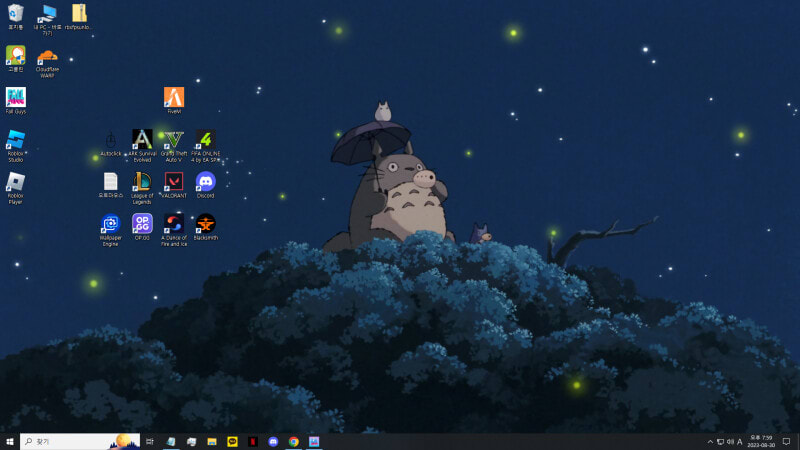800x450 pixels.
Task: Select the VALORANT desktop icon
Action: point(174,185)
